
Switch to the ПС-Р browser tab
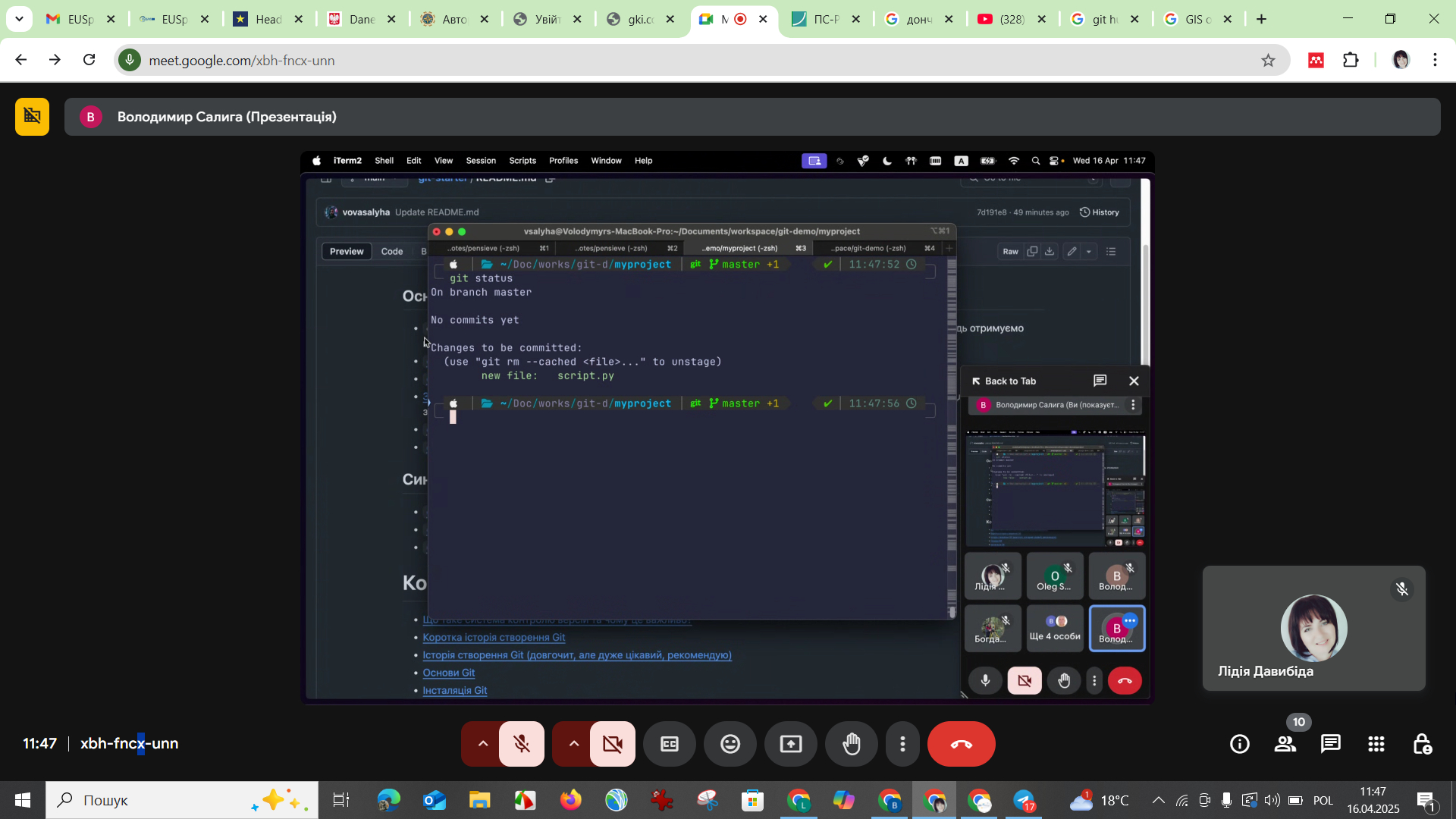click(825, 19)
